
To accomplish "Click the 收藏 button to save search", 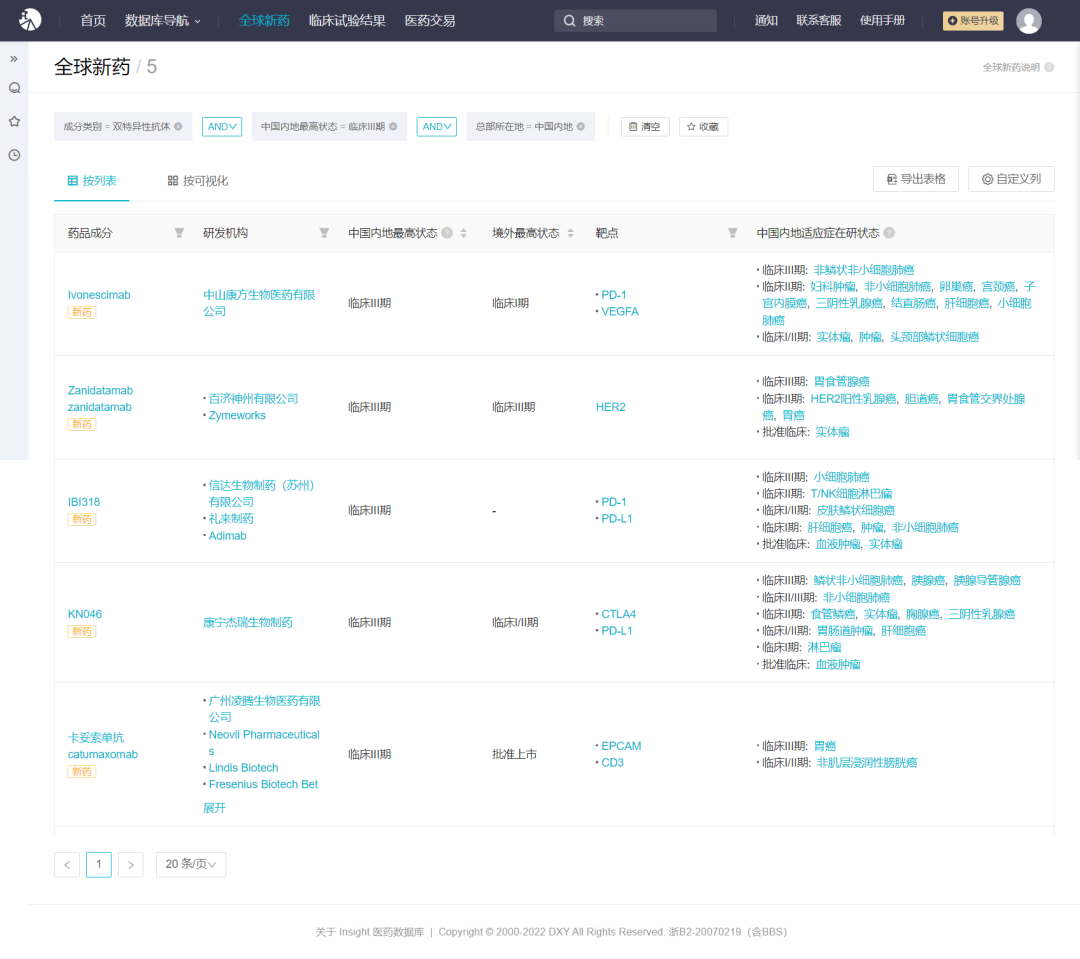I will [x=703, y=127].
